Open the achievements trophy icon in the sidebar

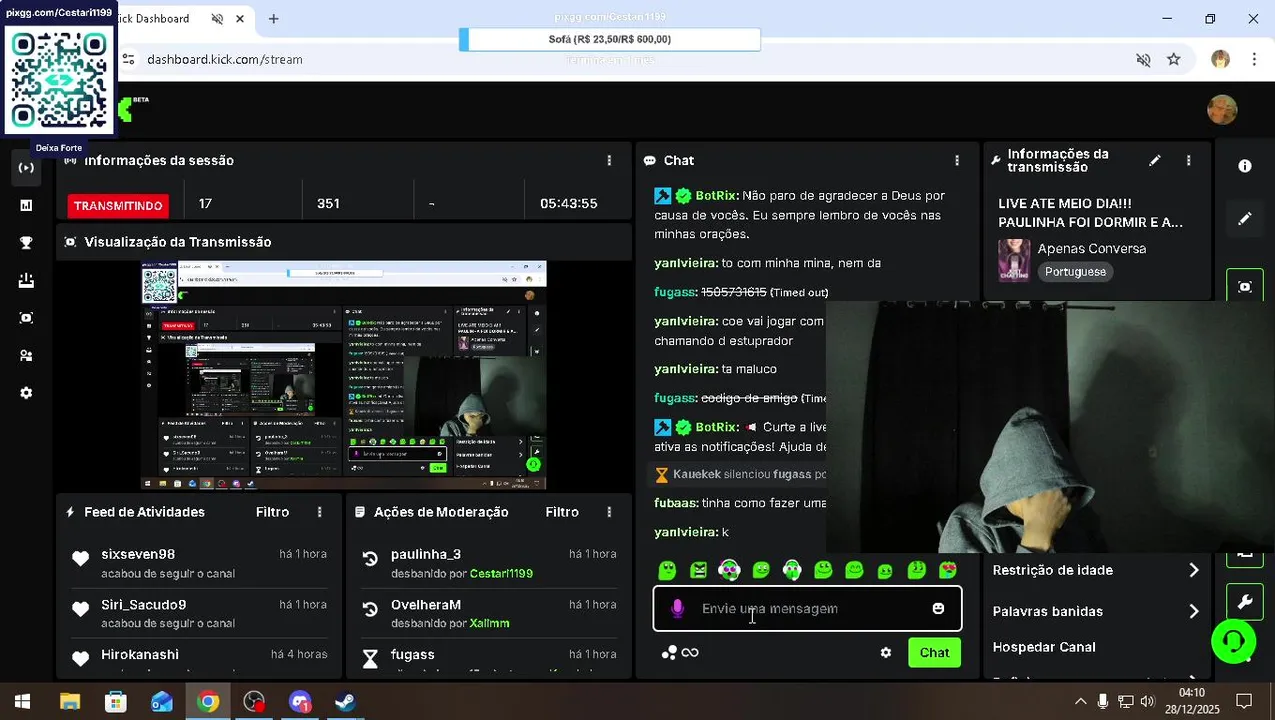[x=26, y=243]
